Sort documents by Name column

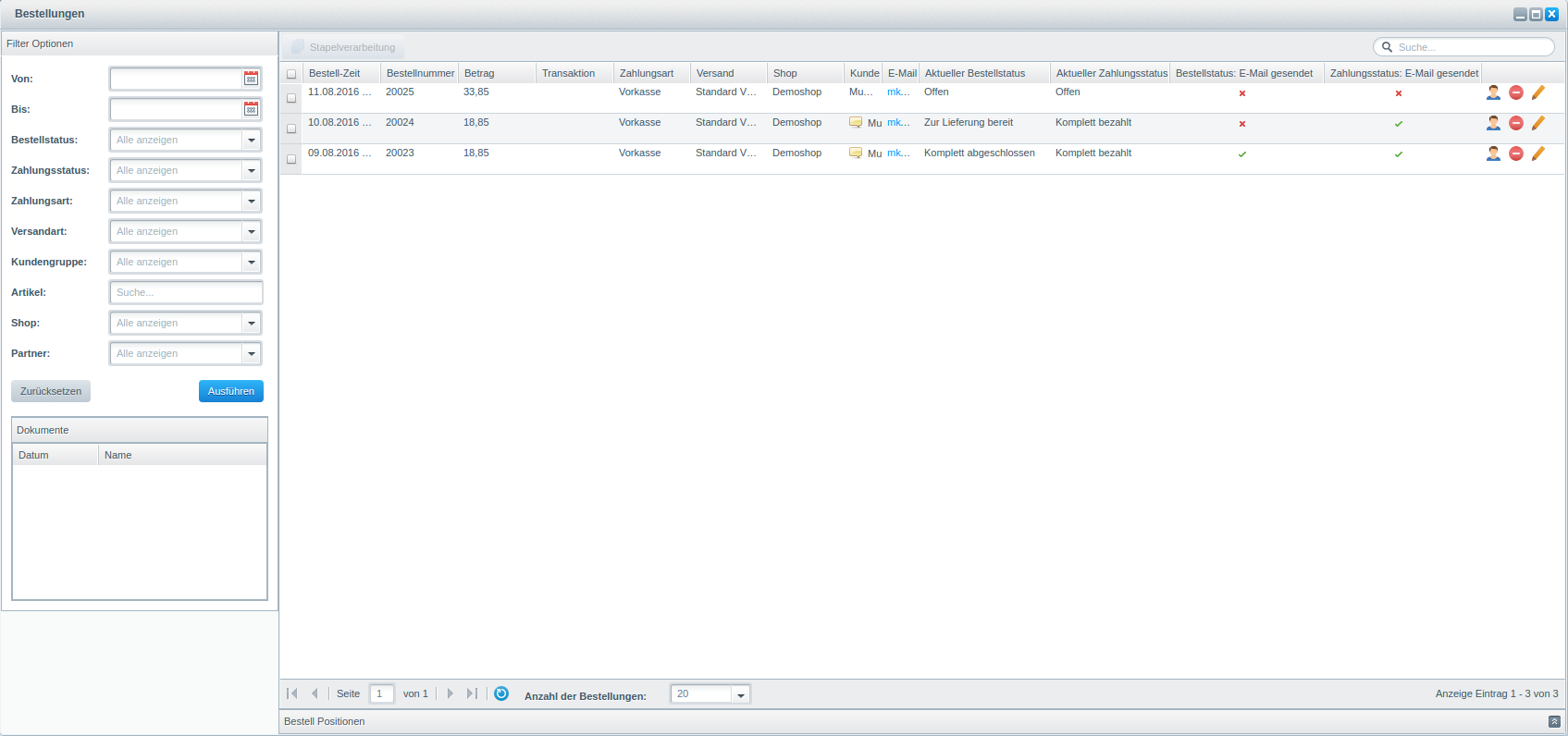pyautogui.click(x=182, y=455)
